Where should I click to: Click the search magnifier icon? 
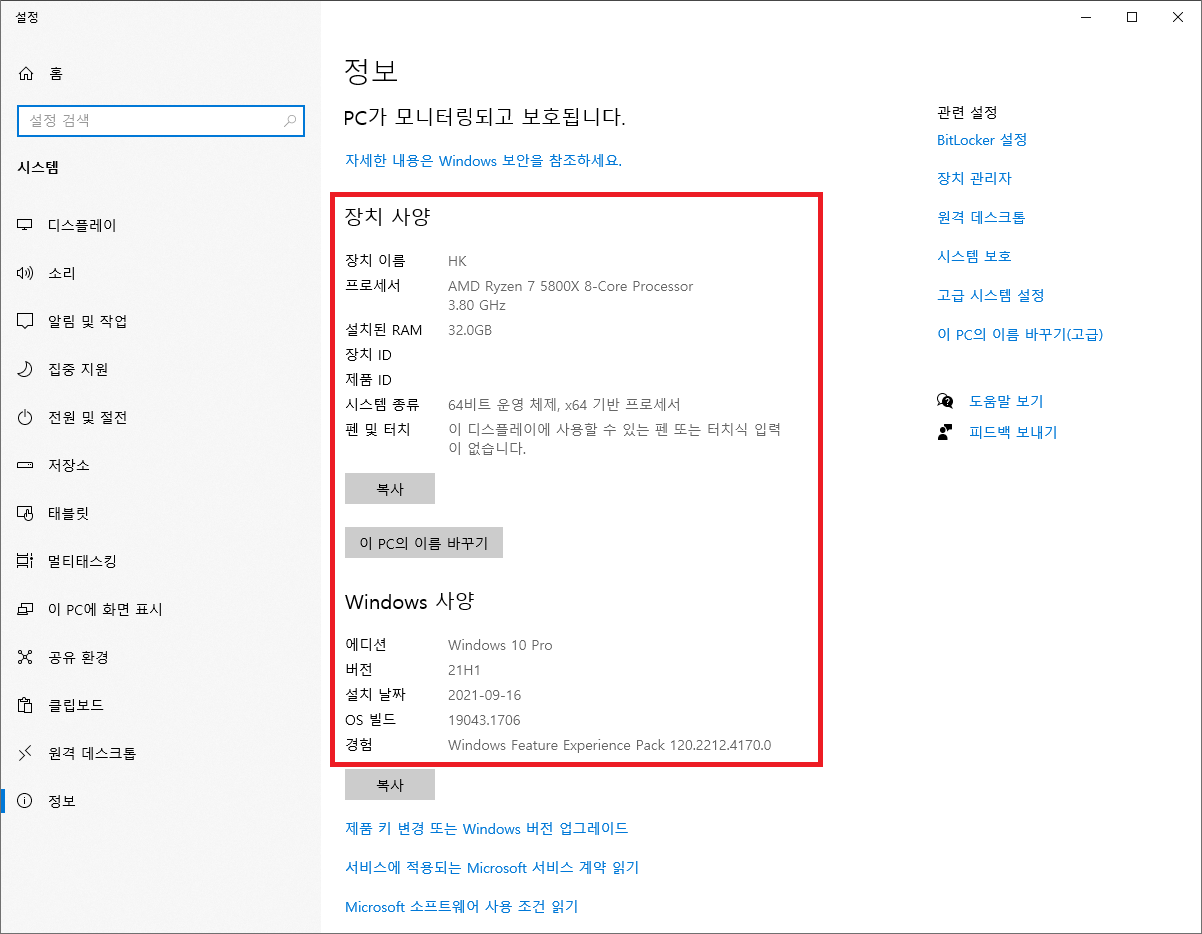(x=290, y=121)
